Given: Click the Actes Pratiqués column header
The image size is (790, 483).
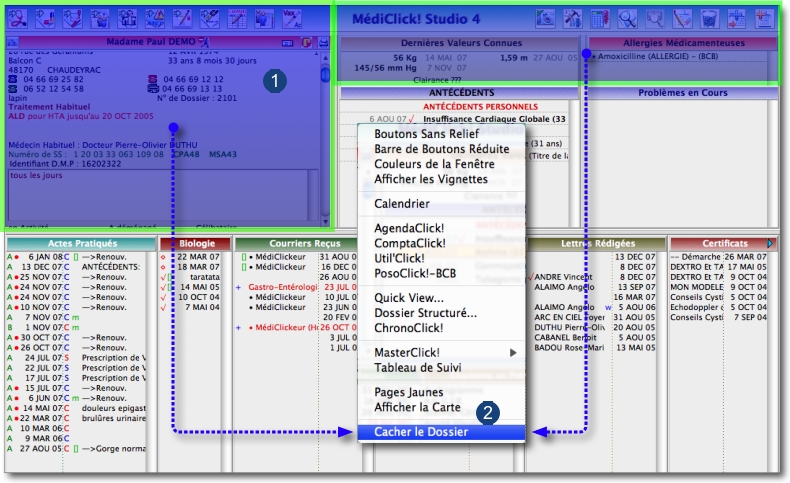Looking at the screenshot, I should (82, 243).
